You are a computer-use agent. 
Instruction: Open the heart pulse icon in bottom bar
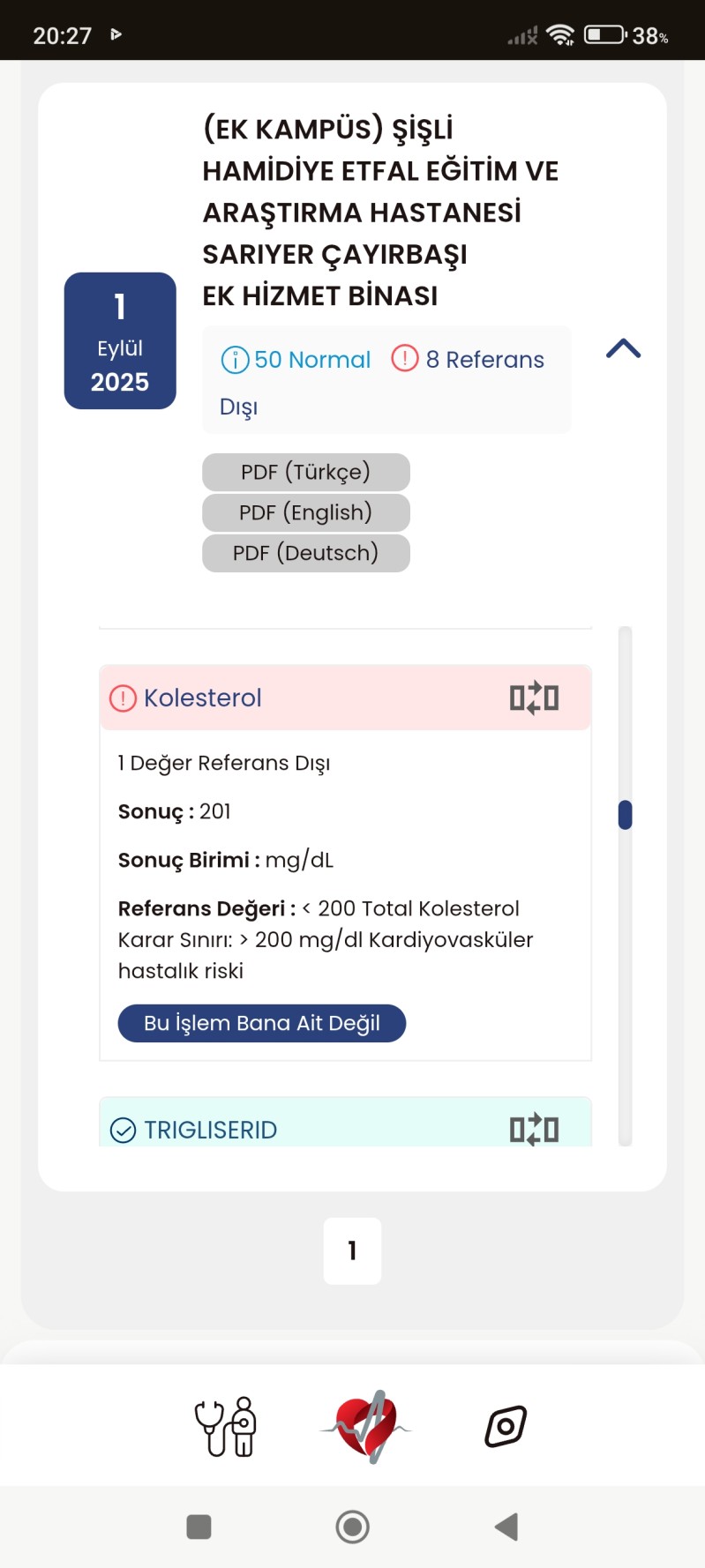[366, 1426]
